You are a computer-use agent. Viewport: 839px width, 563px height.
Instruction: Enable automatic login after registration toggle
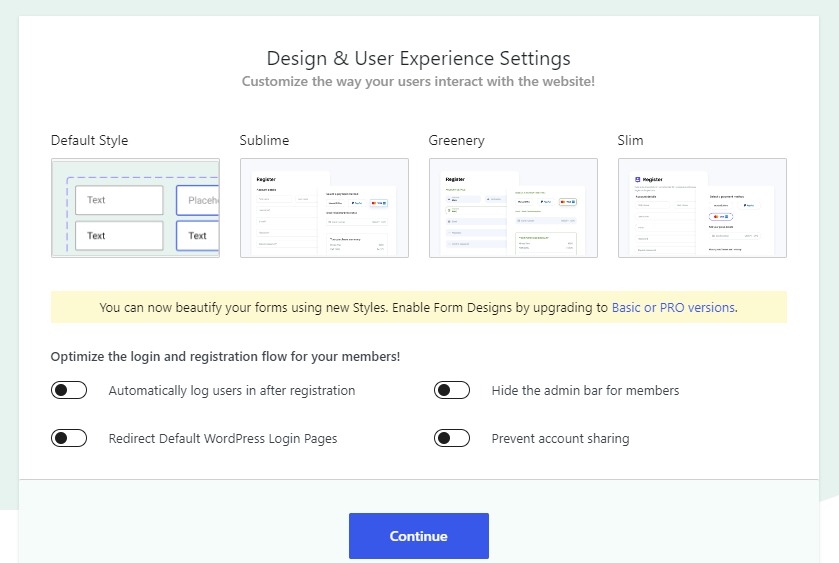coord(69,390)
